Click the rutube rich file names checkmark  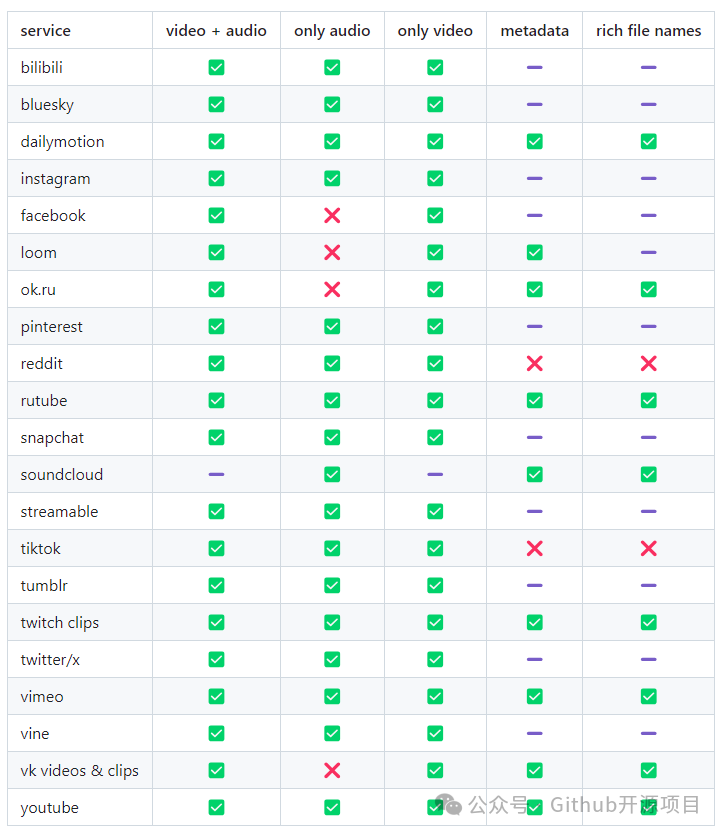click(648, 401)
